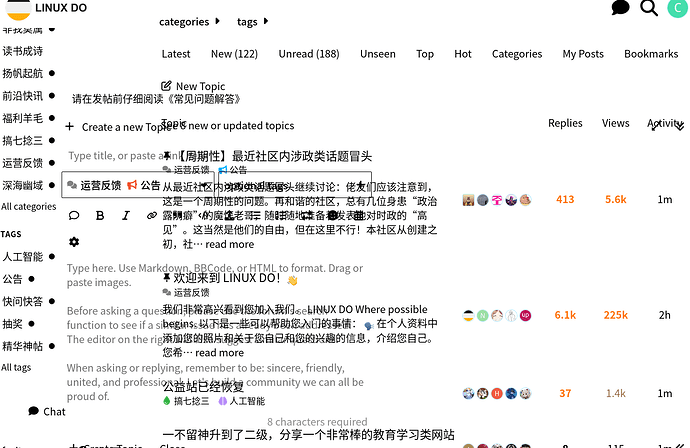Click the 搞七捻三 category under 公益站已经恢复
The image size is (690, 448).
186,401
